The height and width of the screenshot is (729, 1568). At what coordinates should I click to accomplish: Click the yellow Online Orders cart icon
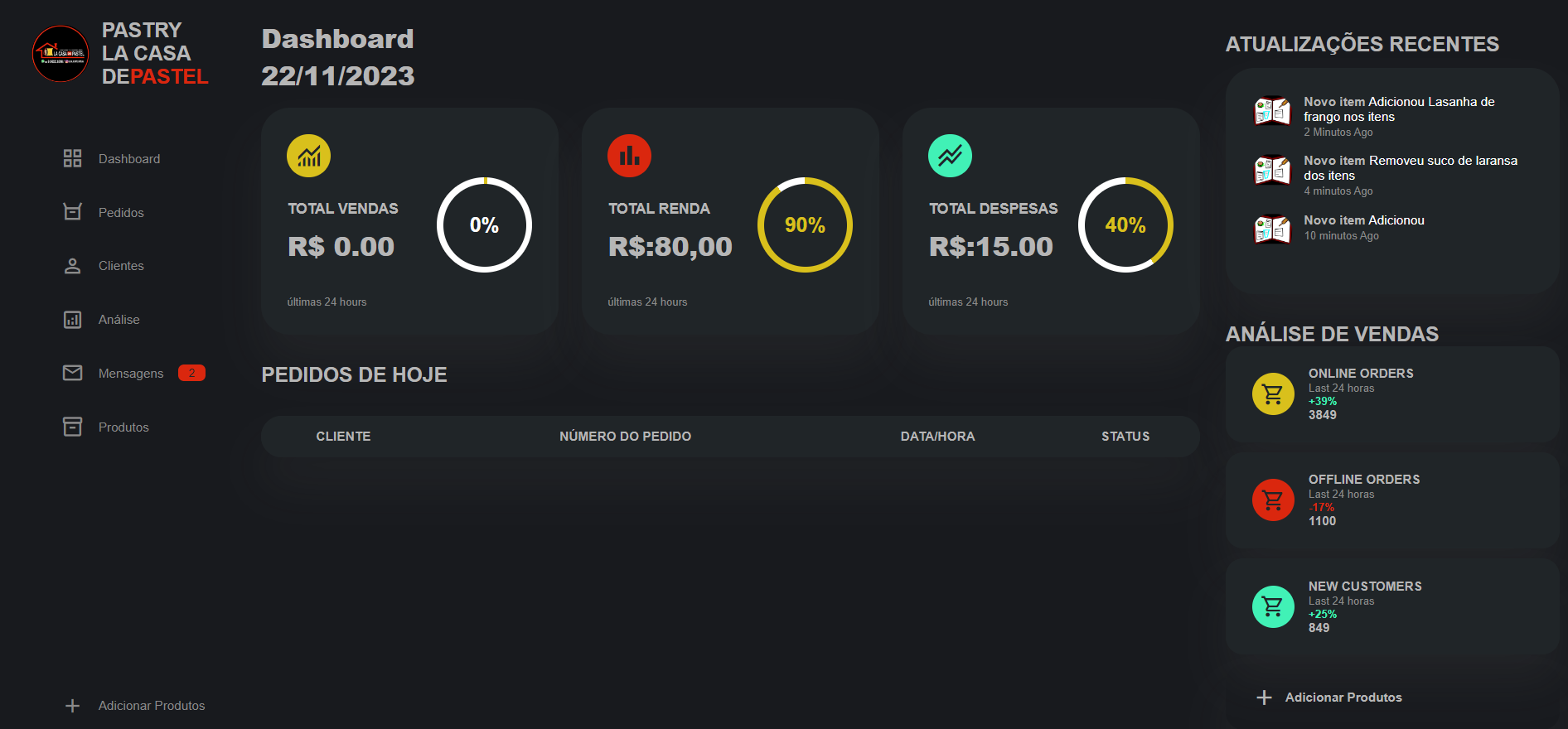pos(1273,394)
